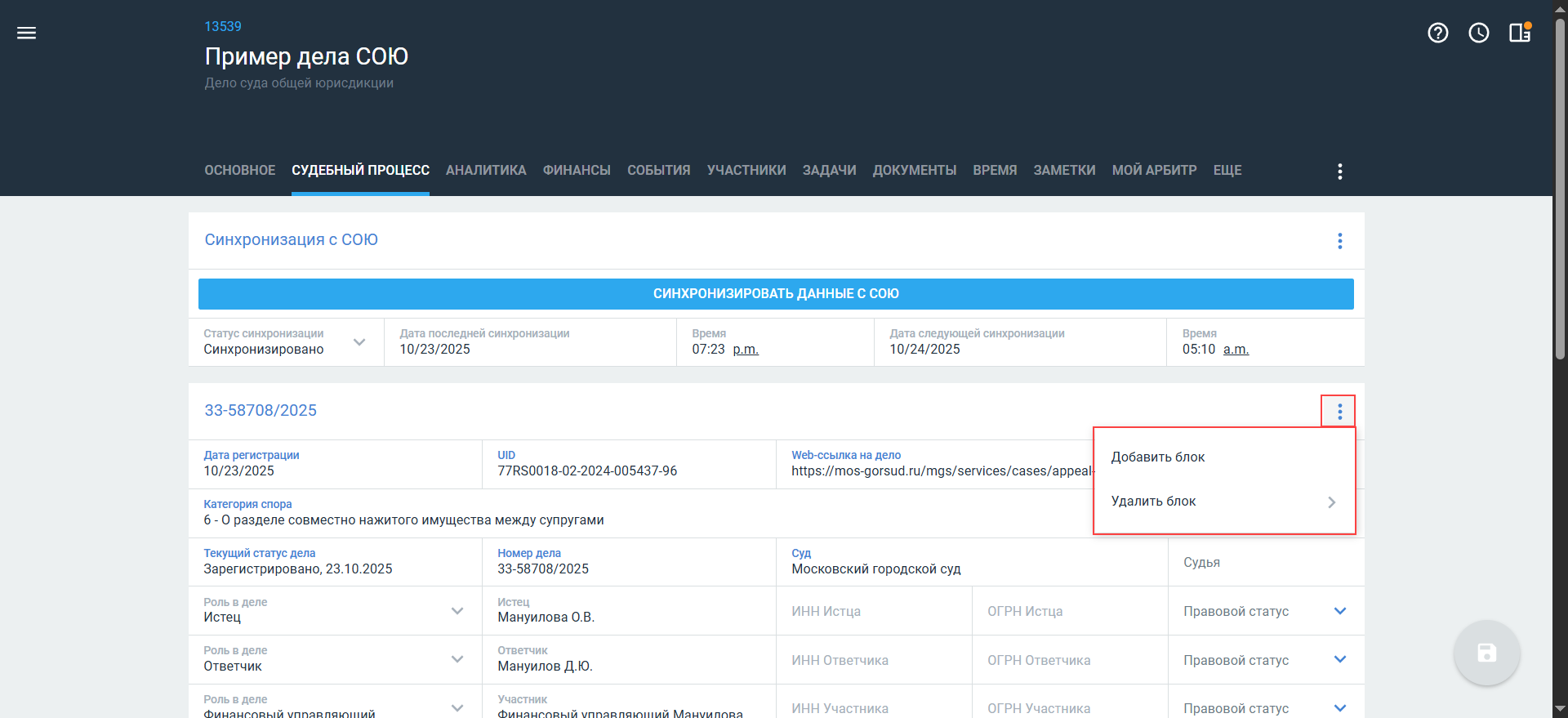Viewport: 1568px width, 718px height.
Task: Open the hamburger navigation menu
Action: (x=27, y=33)
